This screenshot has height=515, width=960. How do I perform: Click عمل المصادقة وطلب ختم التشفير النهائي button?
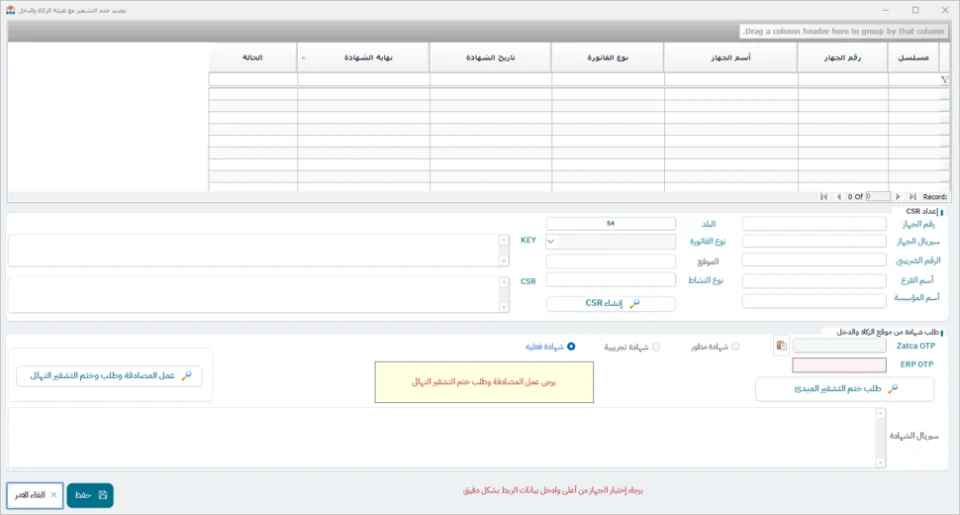pyautogui.click(x=110, y=375)
